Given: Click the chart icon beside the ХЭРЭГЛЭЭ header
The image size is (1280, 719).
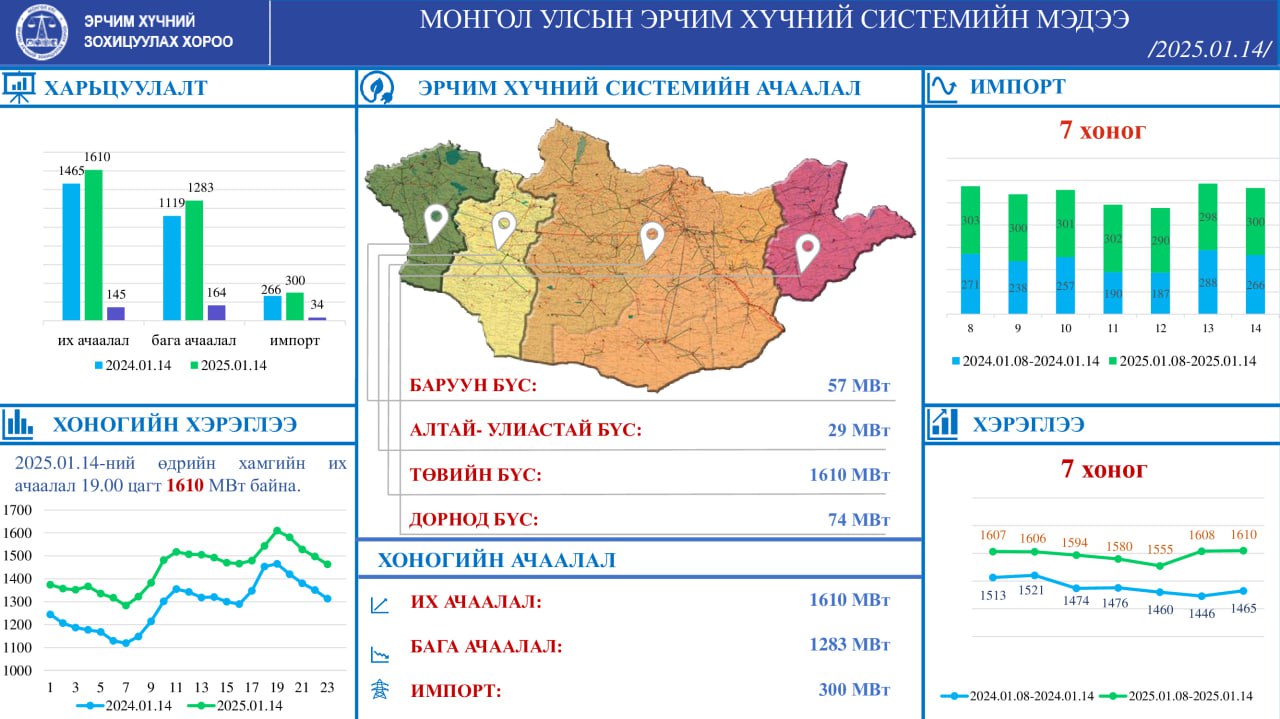Looking at the screenshot, I should [x=943, y=424].
